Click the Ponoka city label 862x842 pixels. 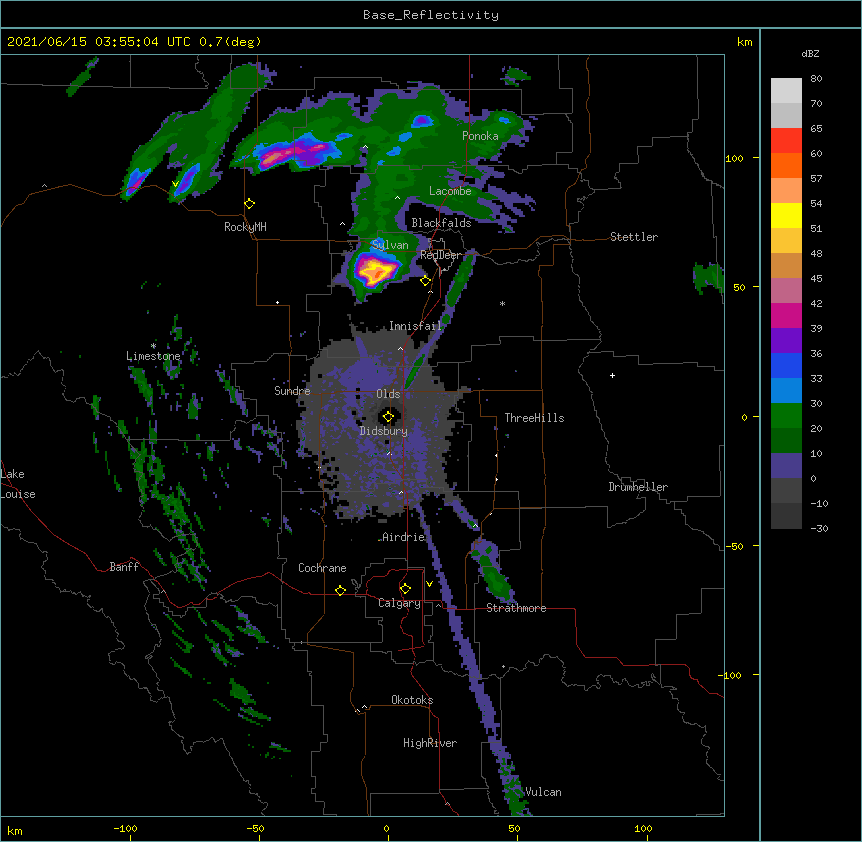click(480, 136)
